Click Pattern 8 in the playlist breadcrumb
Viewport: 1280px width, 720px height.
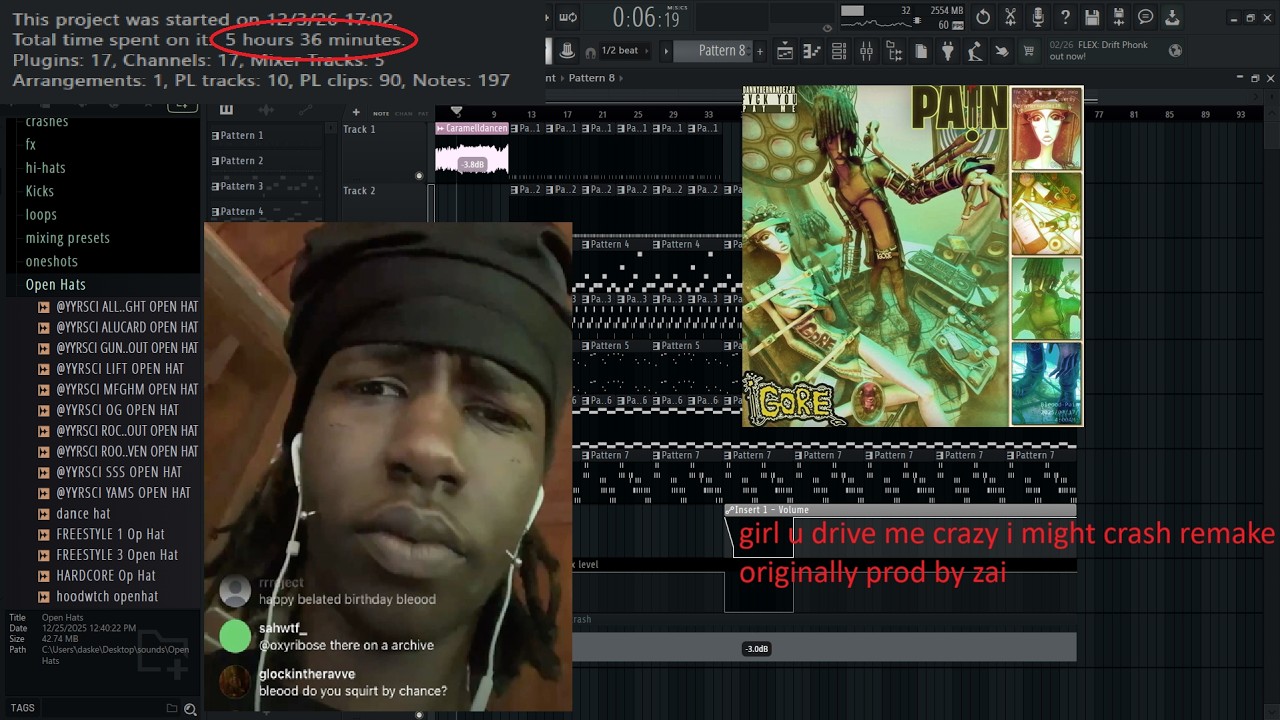592,78
